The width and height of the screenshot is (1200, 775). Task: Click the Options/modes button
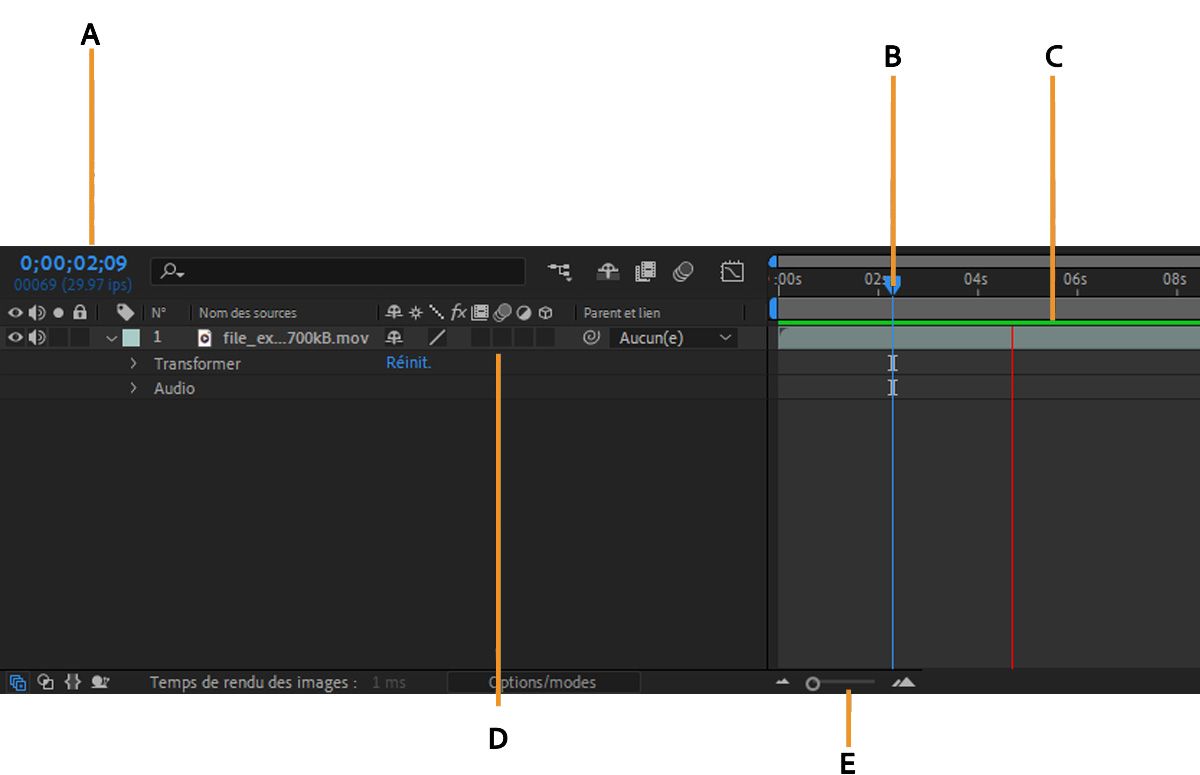point(543,682)
